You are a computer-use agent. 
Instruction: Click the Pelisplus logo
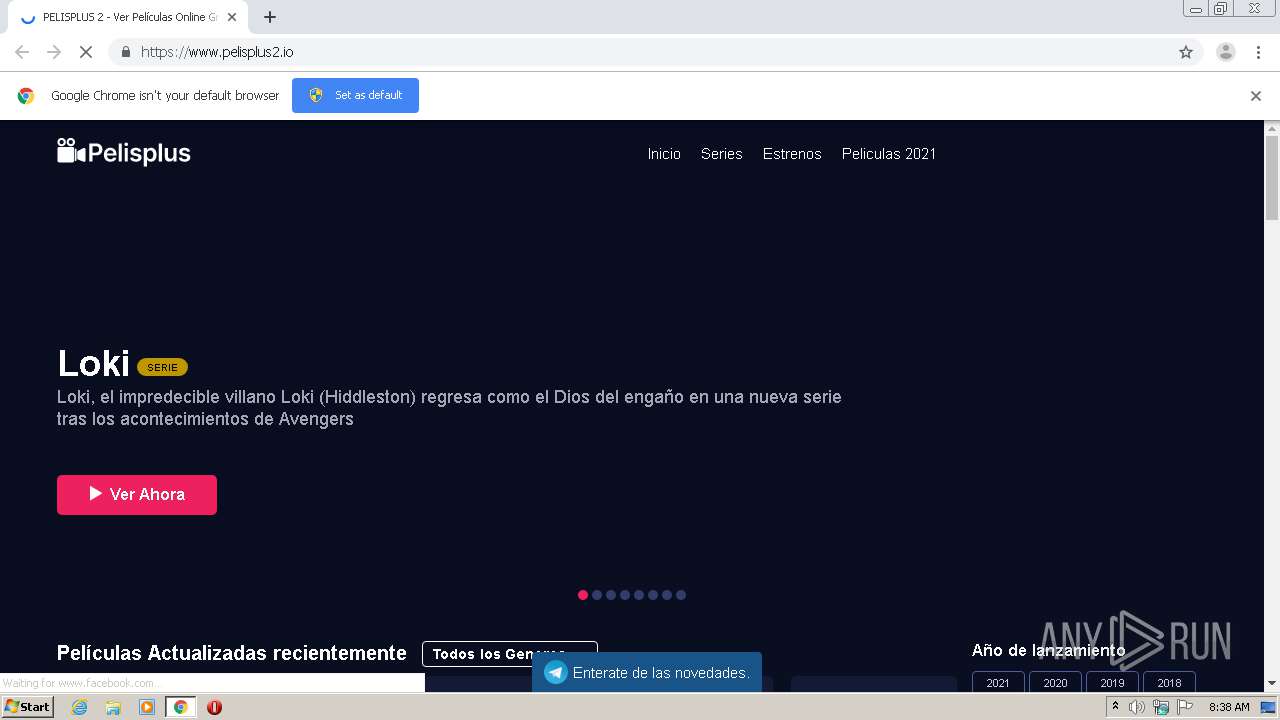pos(123,153)
